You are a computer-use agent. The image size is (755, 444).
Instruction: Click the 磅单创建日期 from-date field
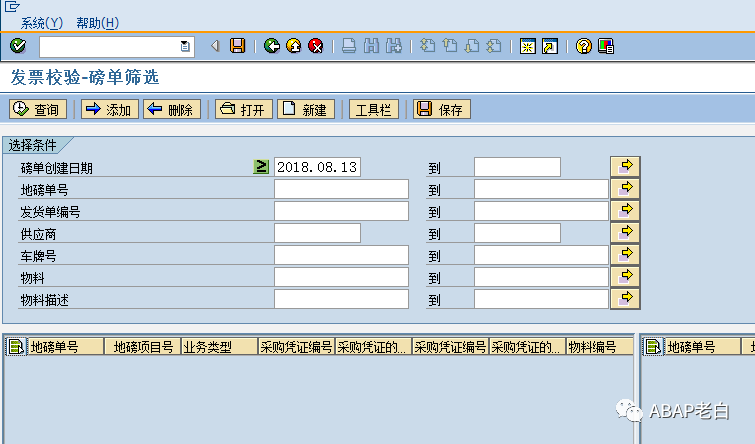[x=317, y=167]
